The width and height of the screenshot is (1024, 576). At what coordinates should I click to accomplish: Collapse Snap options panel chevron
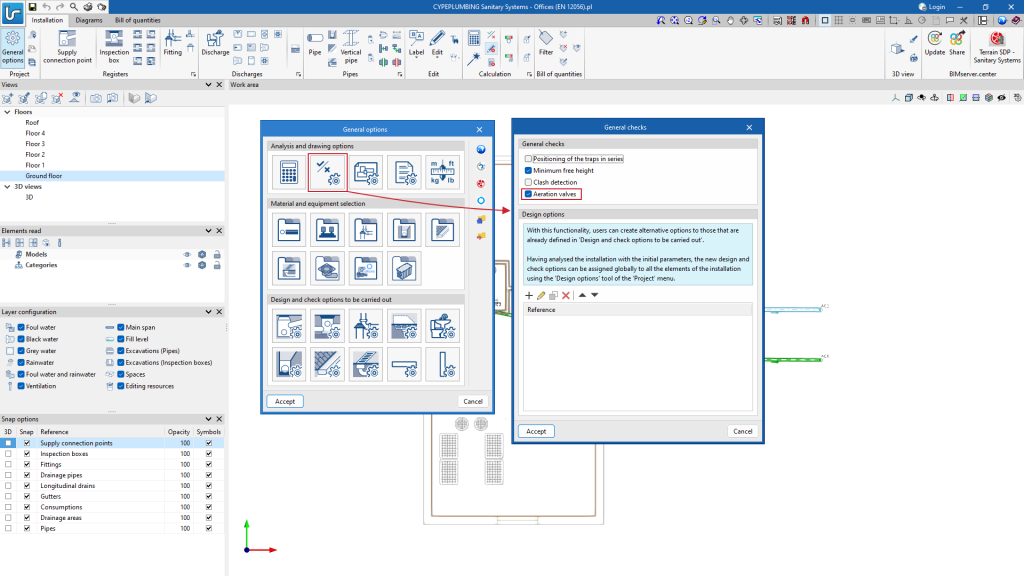(x=208, y=419)
